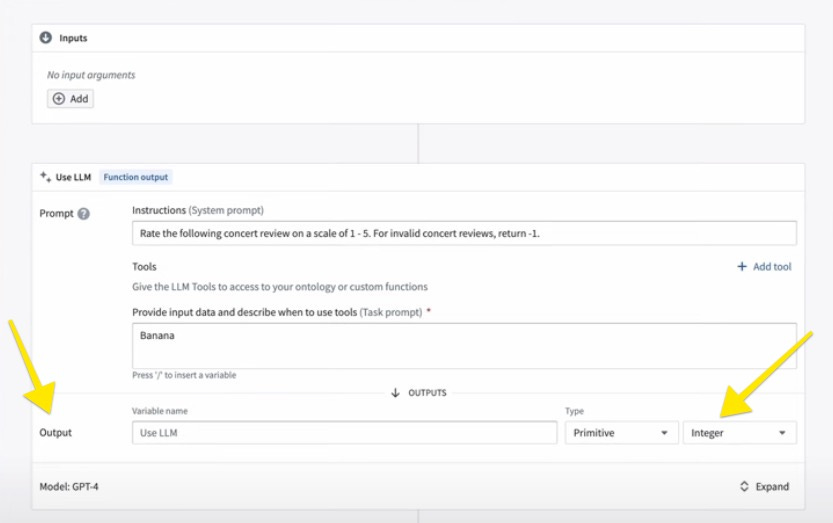The width and height of the screenshot is (833, 523).
Task: Open the Integer type dropdown
Action: coord(740,433)
